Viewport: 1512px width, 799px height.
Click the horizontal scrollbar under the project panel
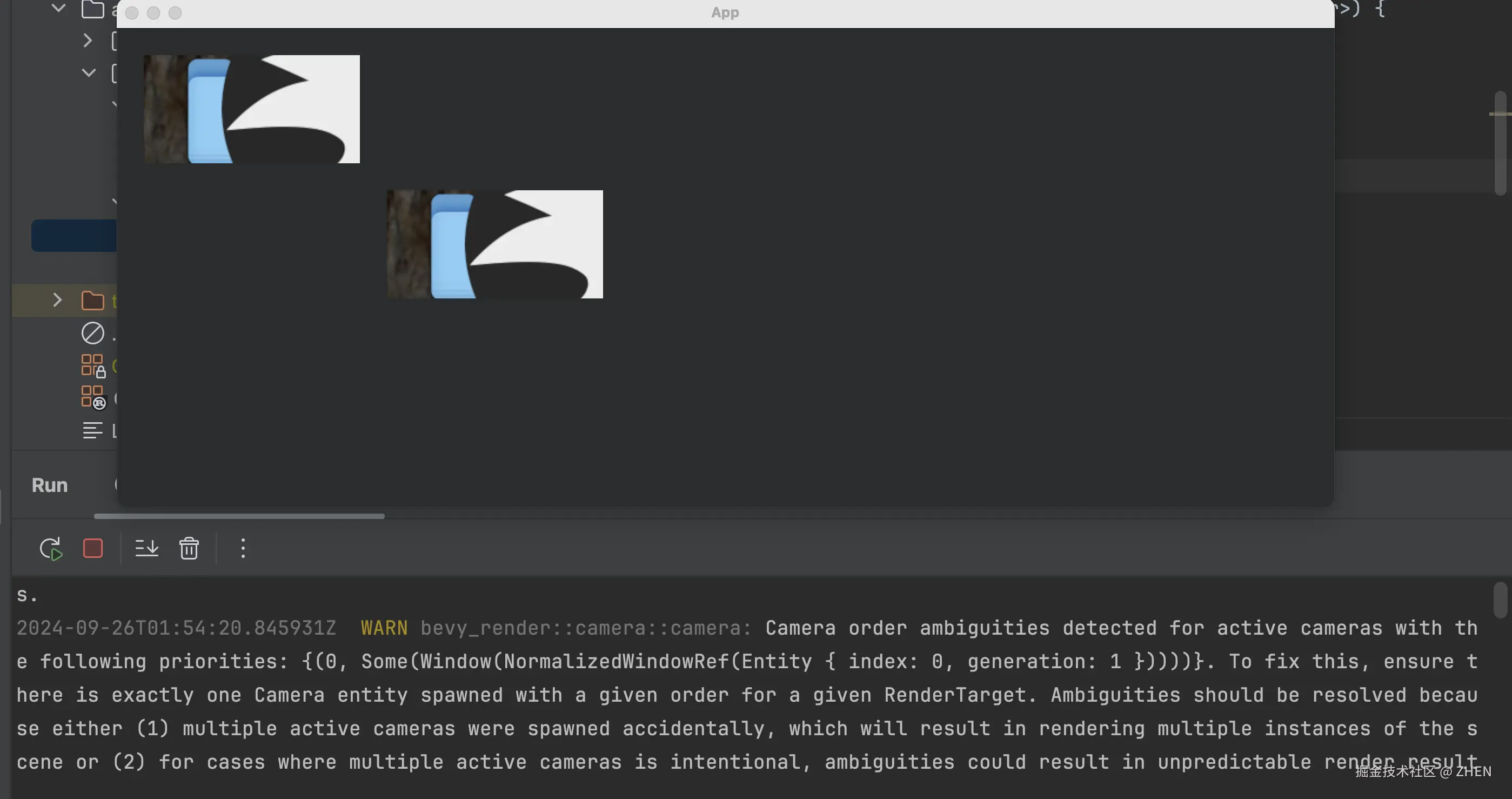click(239, 516)
